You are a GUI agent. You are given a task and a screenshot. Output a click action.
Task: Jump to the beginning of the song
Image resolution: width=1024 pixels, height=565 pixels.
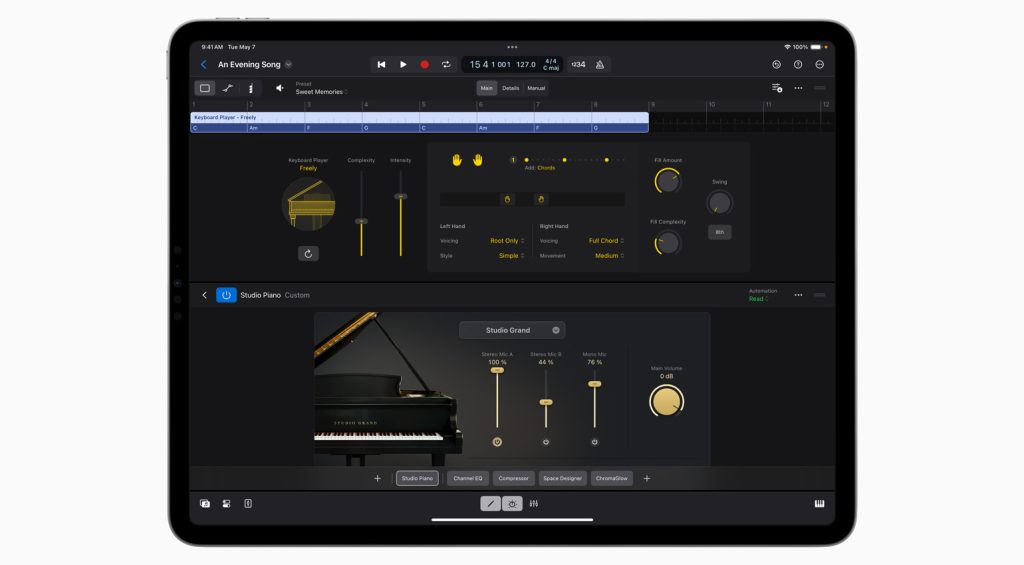click(x=381, y=65)
